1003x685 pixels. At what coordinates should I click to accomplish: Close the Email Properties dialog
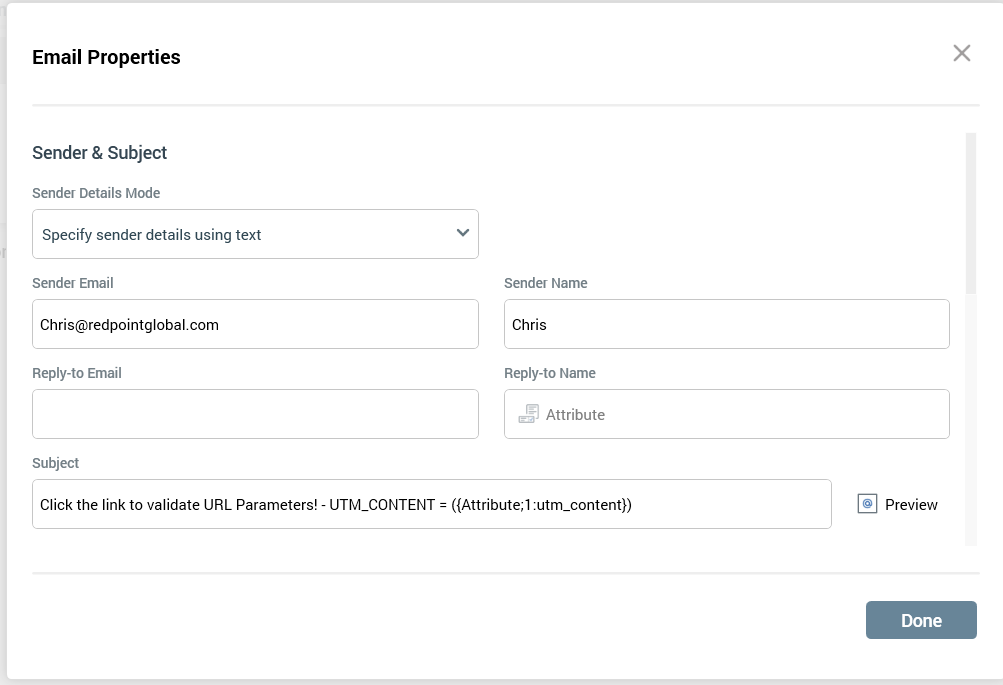pos(961,54)
